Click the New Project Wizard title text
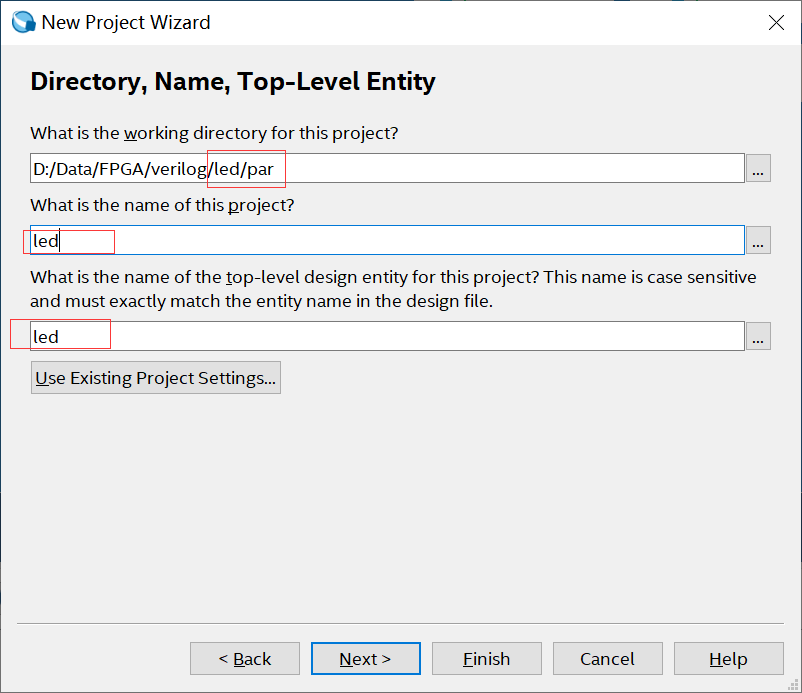 pos(126,22)
